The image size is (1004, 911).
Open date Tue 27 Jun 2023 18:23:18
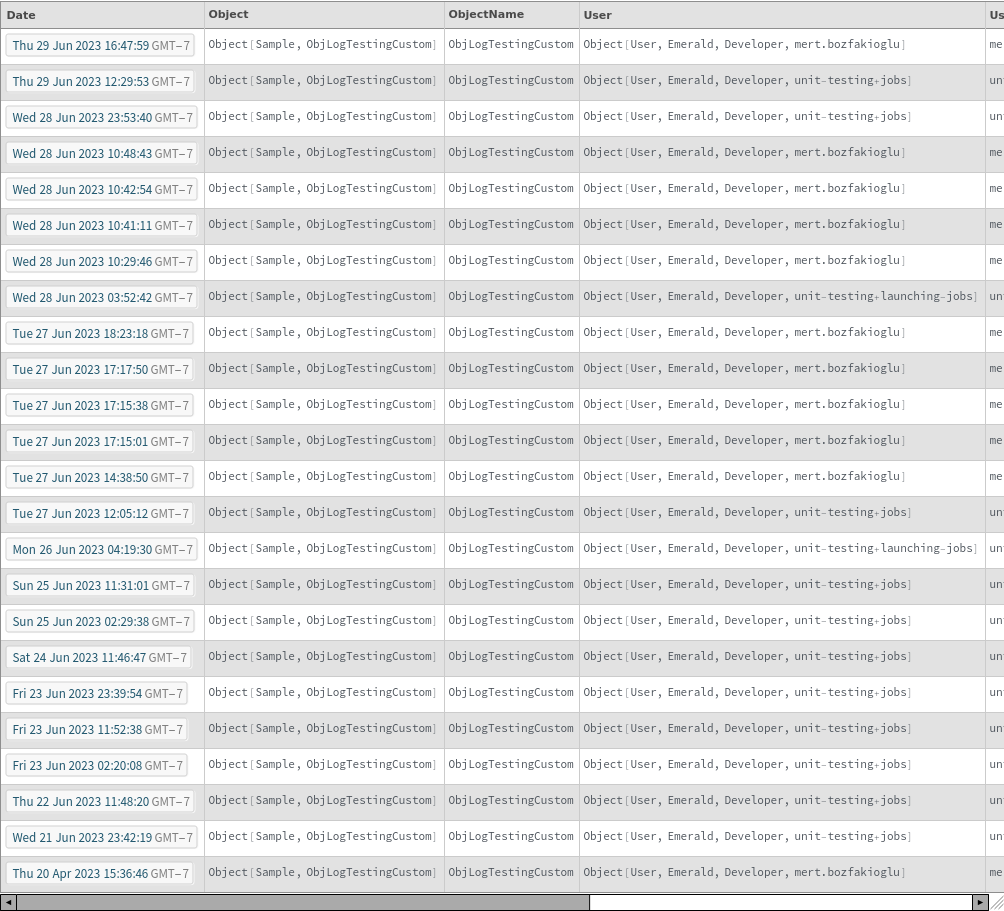(x=100, y=334)
